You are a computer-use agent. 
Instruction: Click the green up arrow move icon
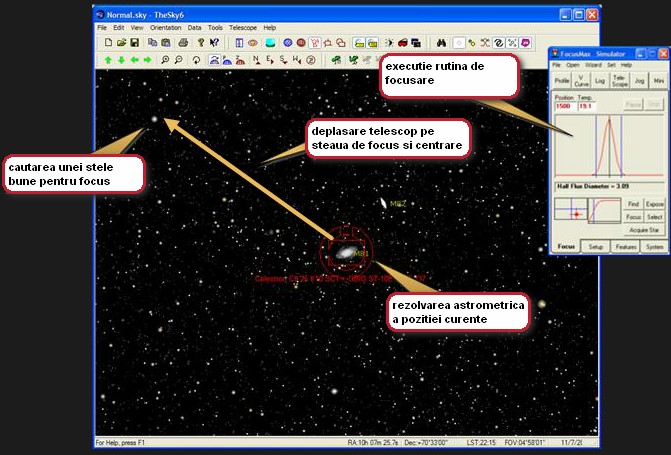click(x=106, y=60)
